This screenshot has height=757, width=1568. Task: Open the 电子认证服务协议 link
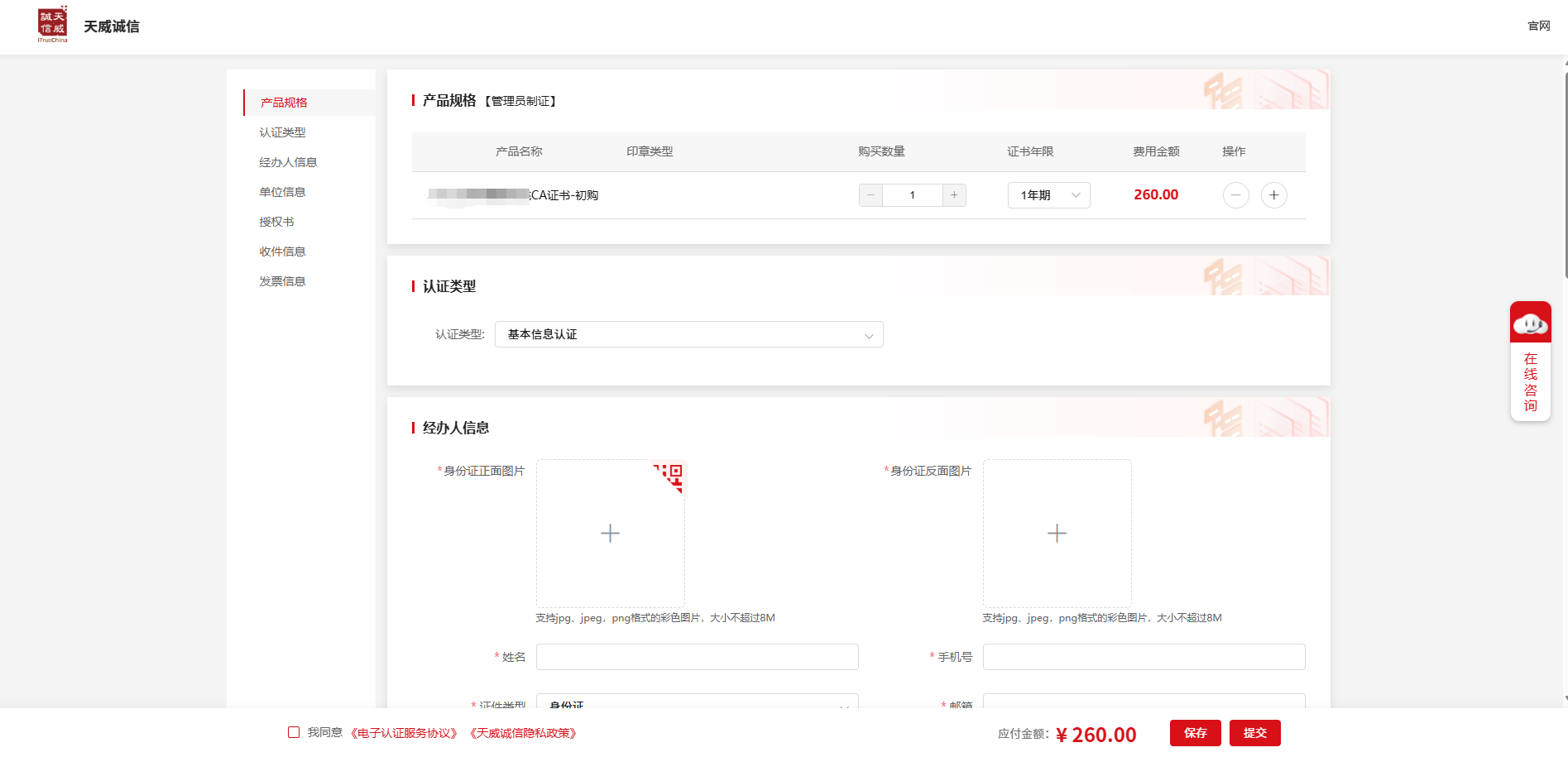tap(404, 733)
